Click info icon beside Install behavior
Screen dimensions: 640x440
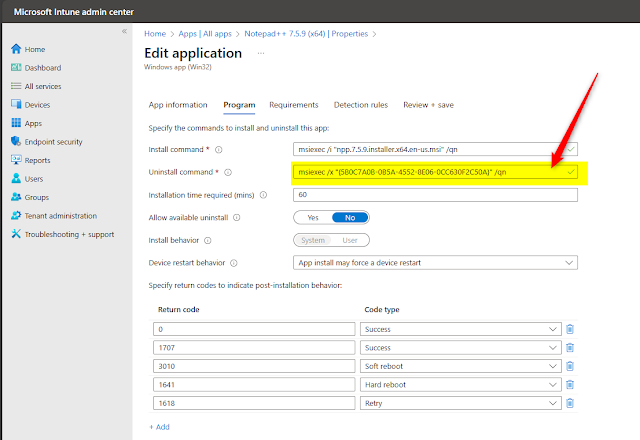[208, 240]
